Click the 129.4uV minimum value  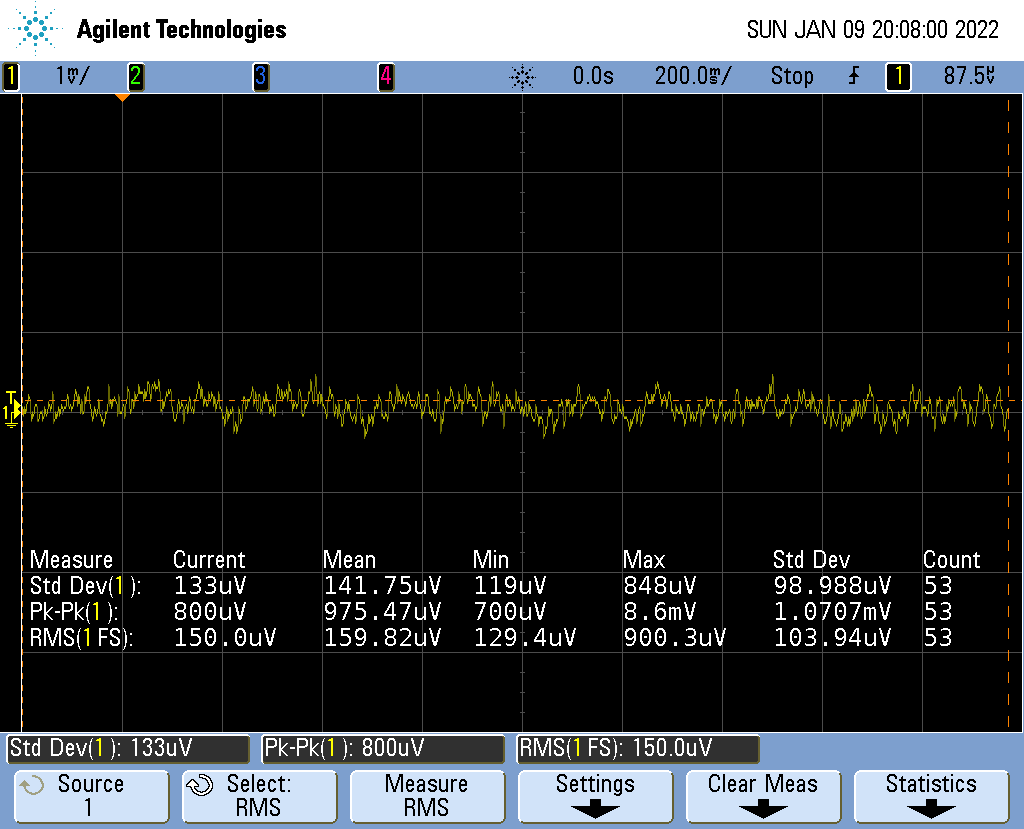click(525, 638)
